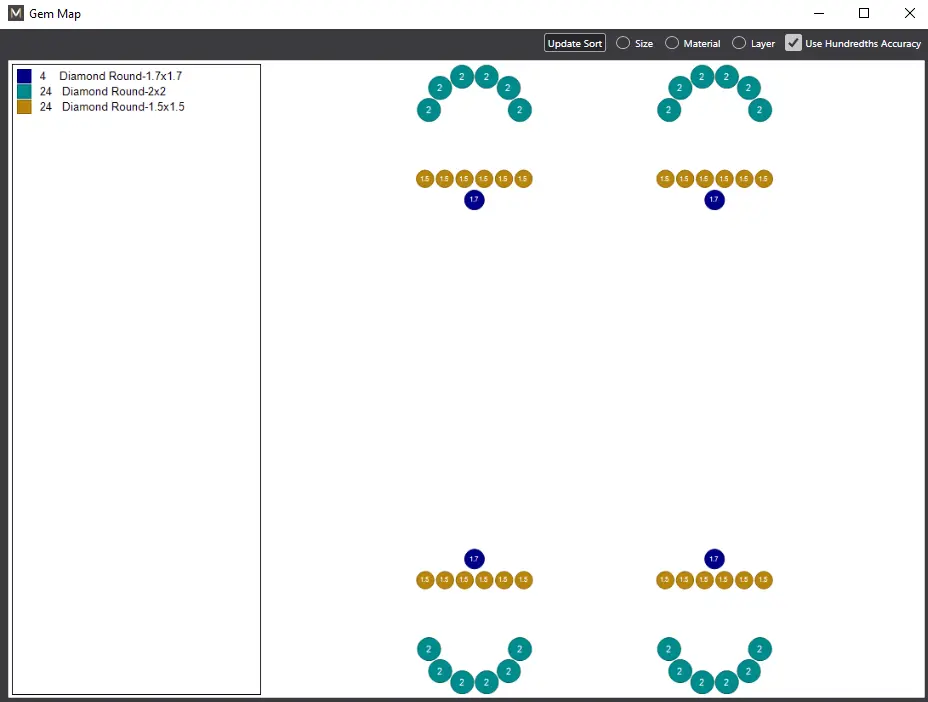
Task: Select the blue 1.7 gem in bottom-left cluster
Action: click(x=474, y=559)
